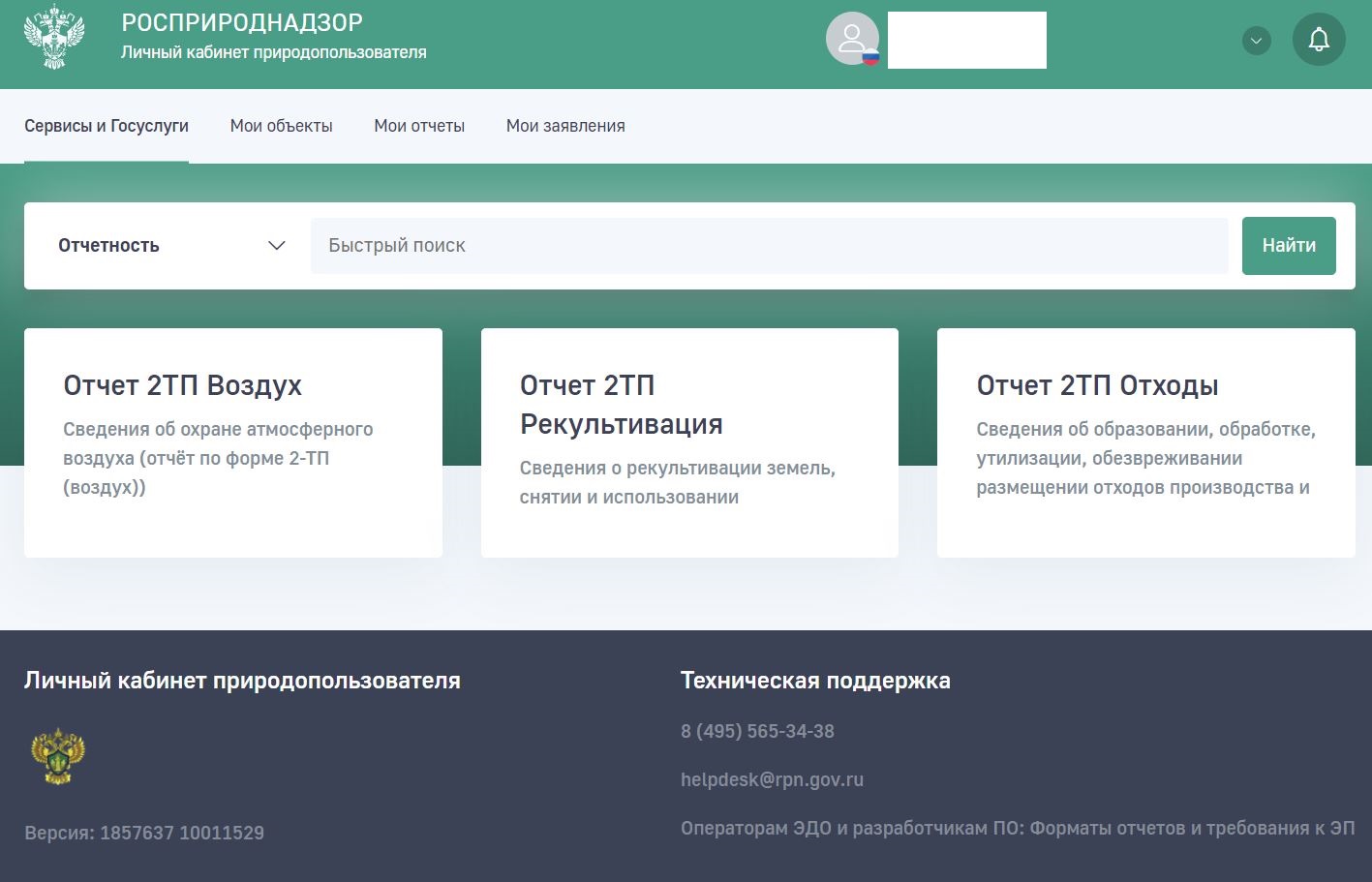This screenshot has height=882, width=1372.
Task: Click the coat of arms in footer
Action: click(58, 756)
